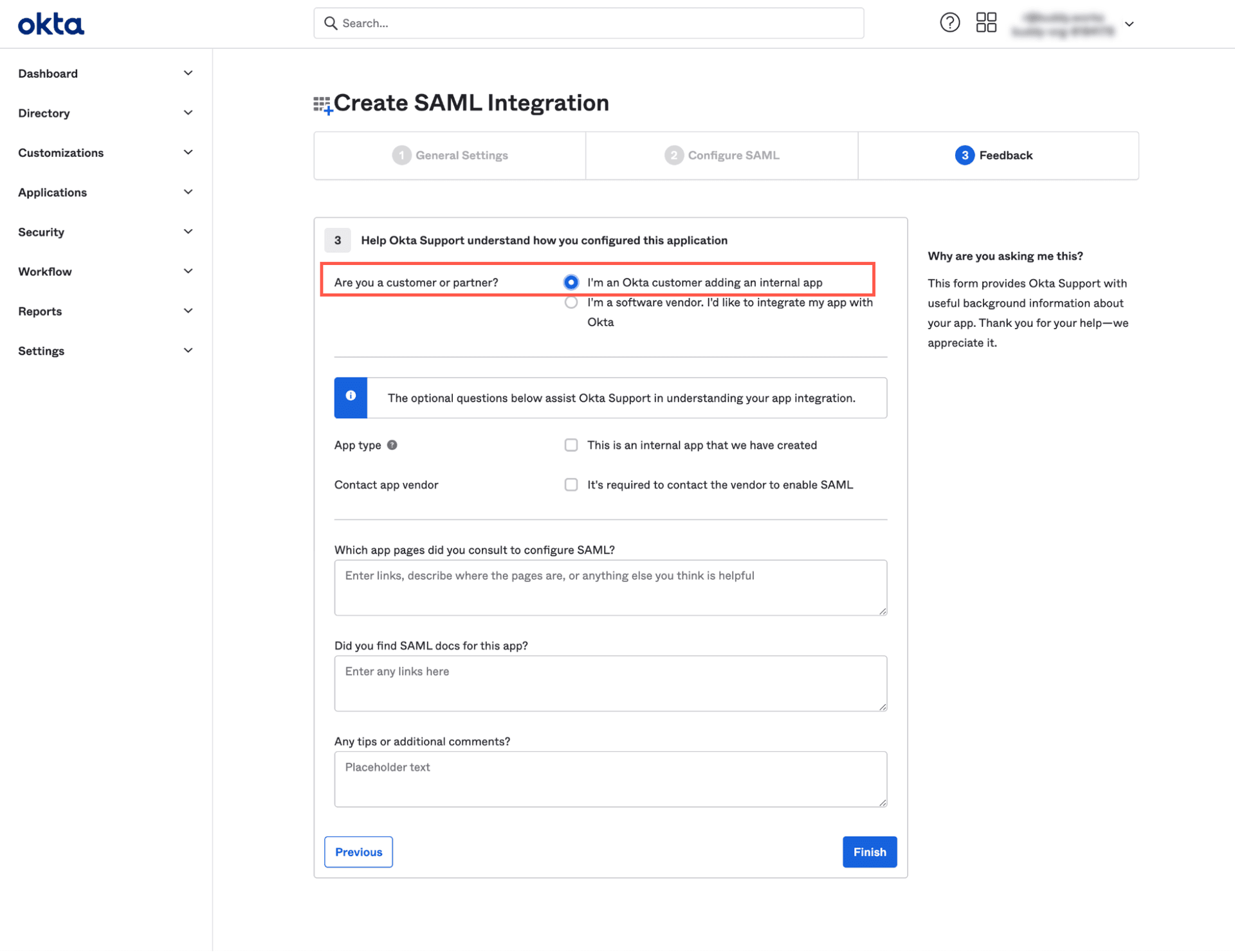
Task: Go to the General Settings step tab
Action: coord(450,155)
